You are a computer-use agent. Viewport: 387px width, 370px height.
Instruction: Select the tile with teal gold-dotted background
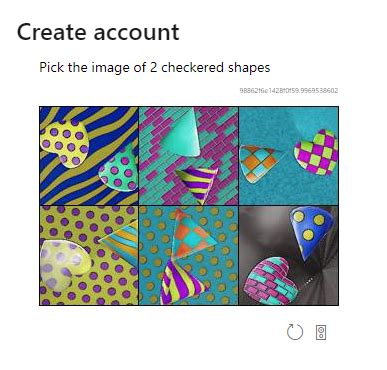coord(189,255)
